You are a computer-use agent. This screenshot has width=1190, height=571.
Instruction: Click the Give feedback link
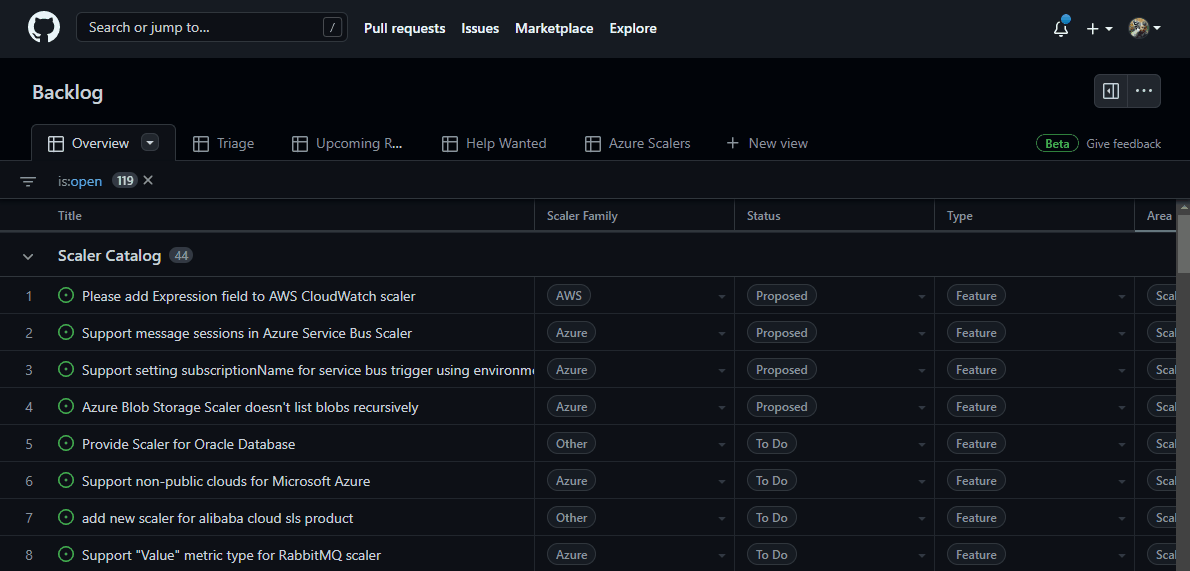[x=1123, y=144]
